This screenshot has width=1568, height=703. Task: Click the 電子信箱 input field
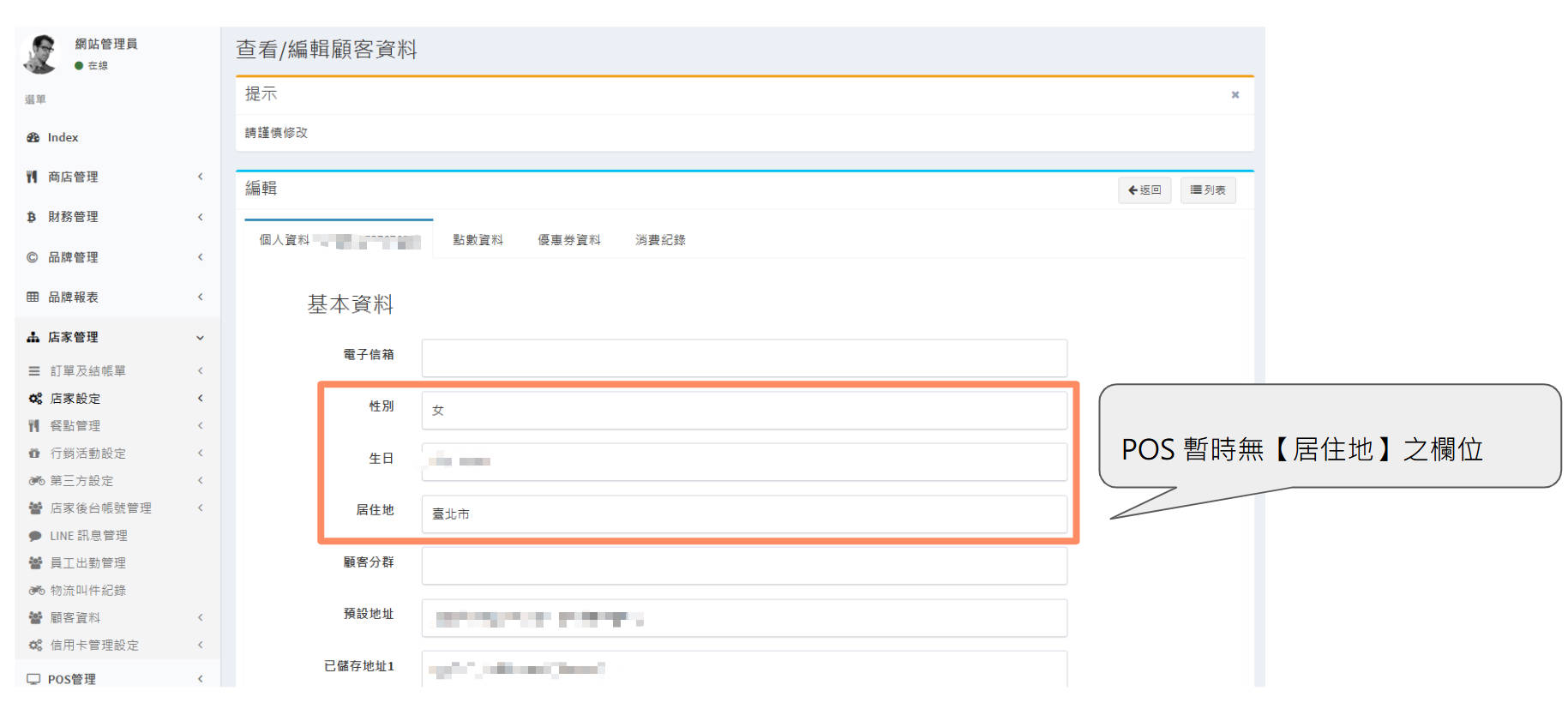click(x=743, y=358)
